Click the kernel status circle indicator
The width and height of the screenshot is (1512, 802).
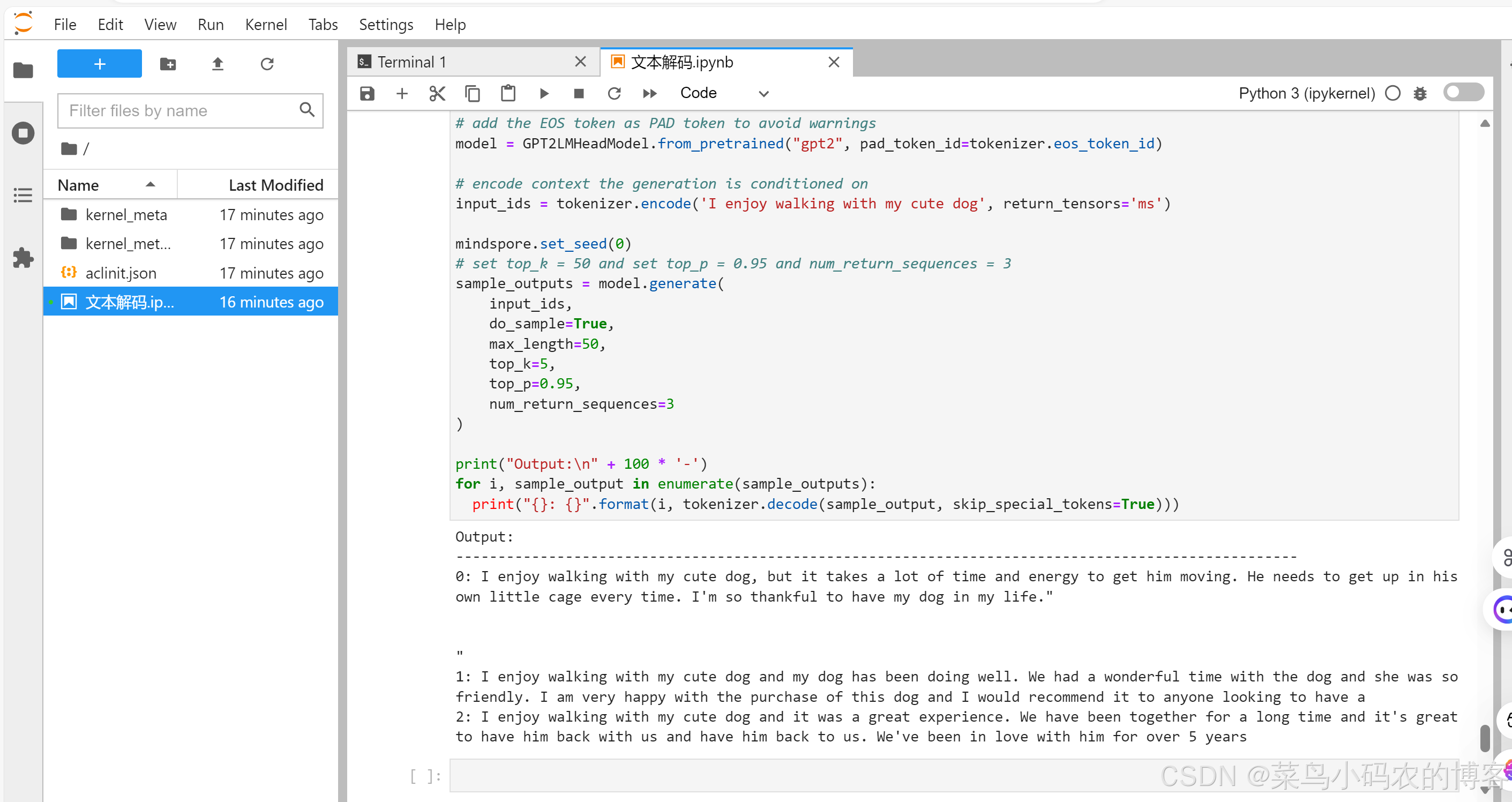(x=1393, y=93)
